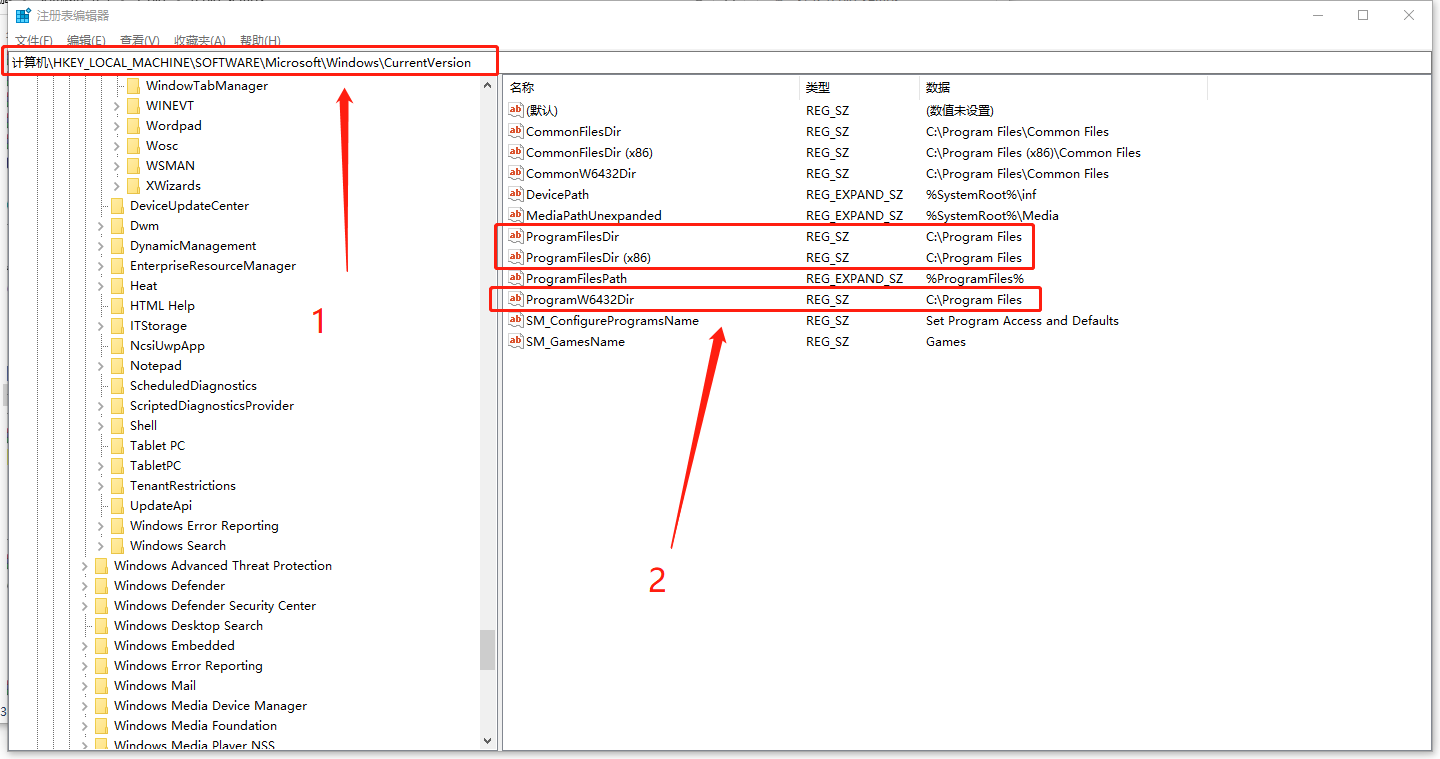The height and width of the screenshot is (759, 1440).
Task: Select the ProgramFilesPath value icon
Action: pos(516,278)
